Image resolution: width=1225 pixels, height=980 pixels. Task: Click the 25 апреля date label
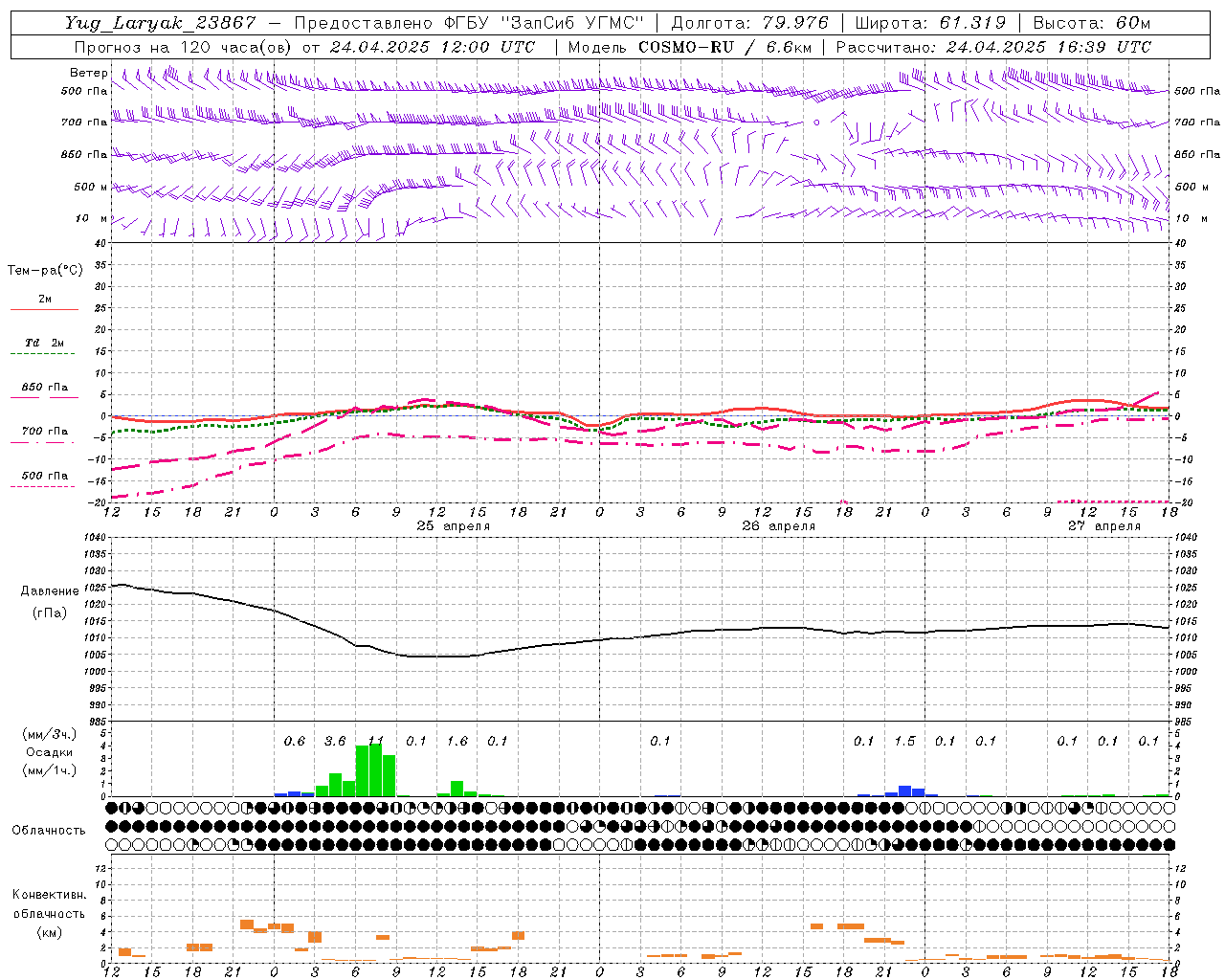453,526
